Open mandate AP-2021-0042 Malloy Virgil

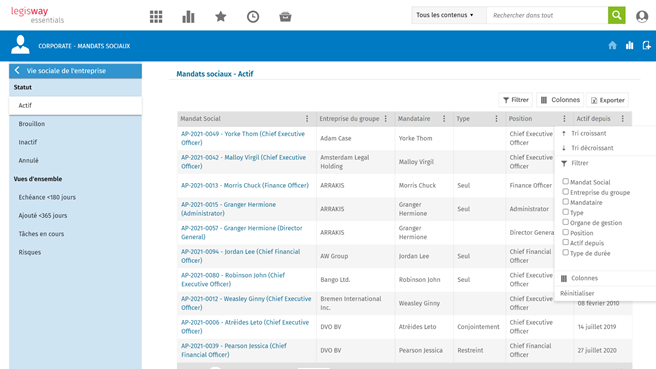243,162
